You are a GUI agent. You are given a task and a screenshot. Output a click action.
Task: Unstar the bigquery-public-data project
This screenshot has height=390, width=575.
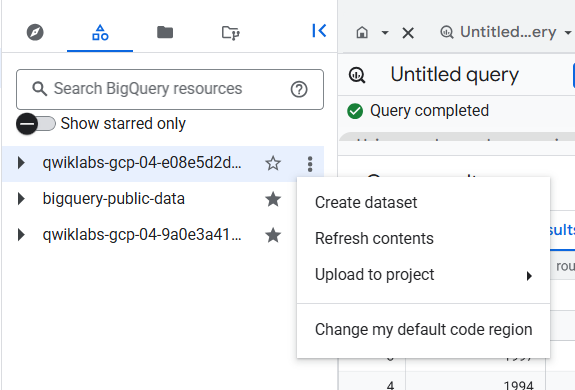tap(273, 199)
